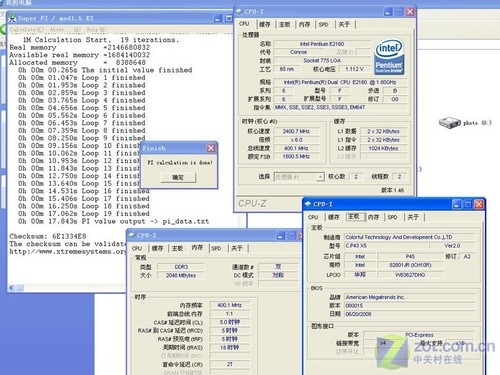Viewport: 500px width, 375px height.
Task: Open the 处理器 #1 selection dropdown
Action: 320,177
